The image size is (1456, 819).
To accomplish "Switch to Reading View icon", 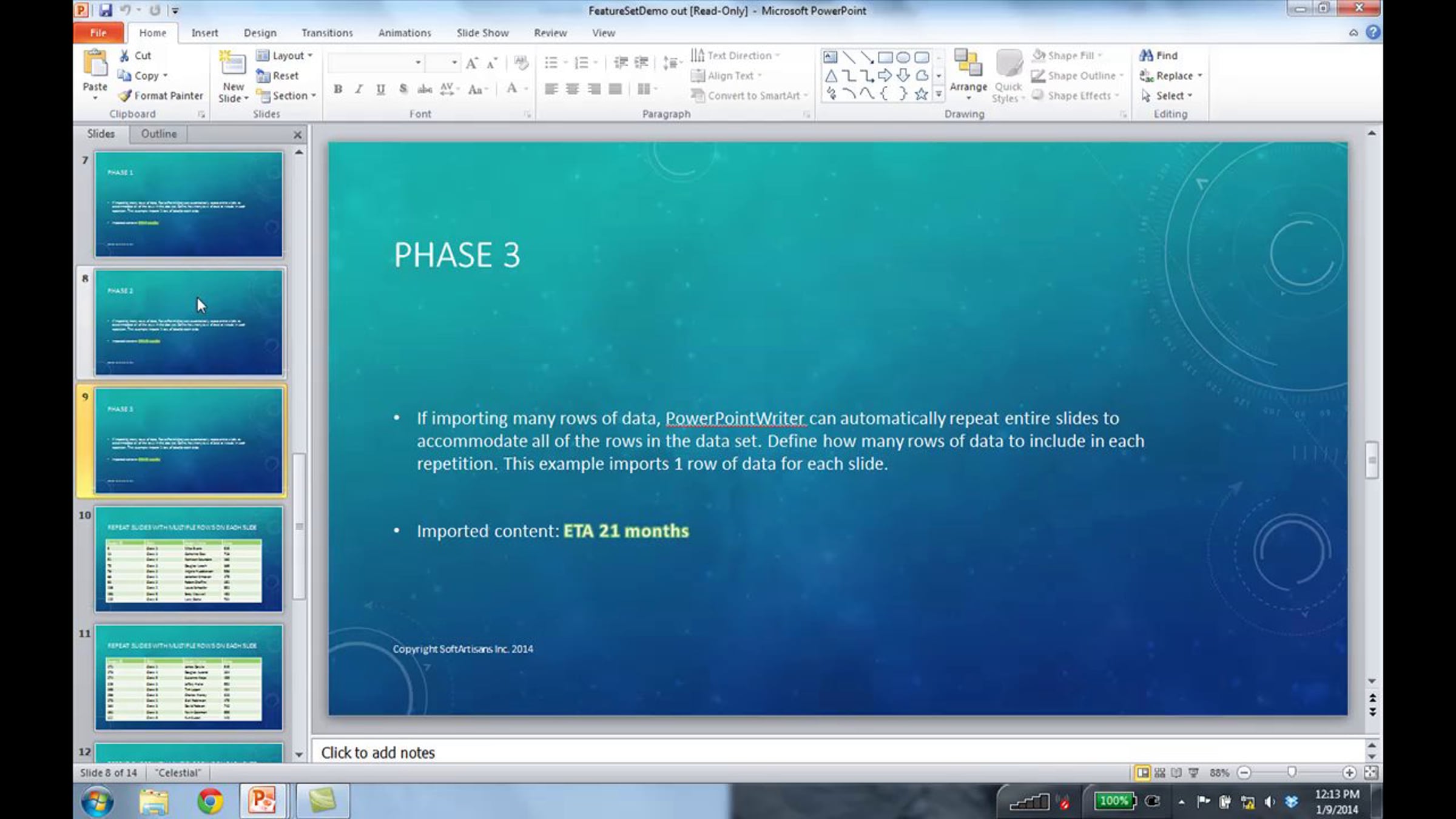I will tap(1176, 772).
